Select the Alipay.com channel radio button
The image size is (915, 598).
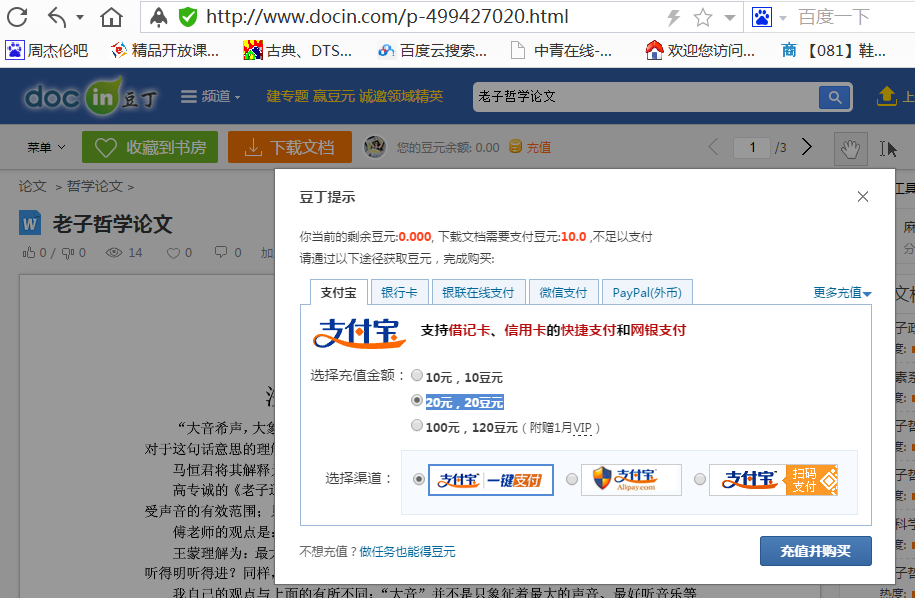[572, 479]
